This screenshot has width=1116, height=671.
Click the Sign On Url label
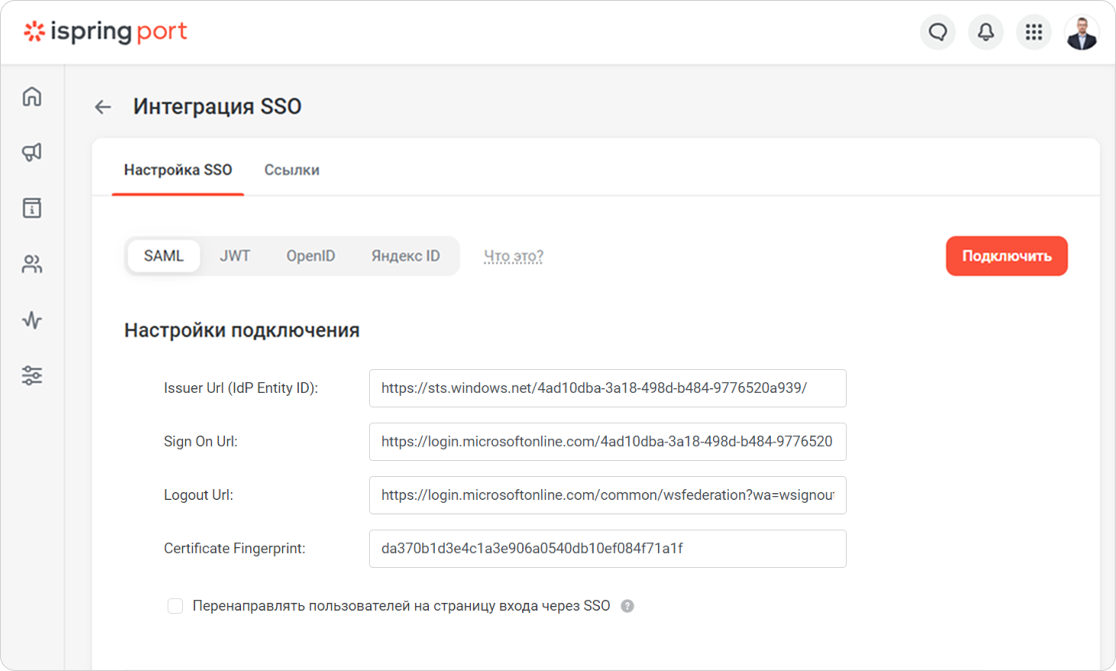201,442
